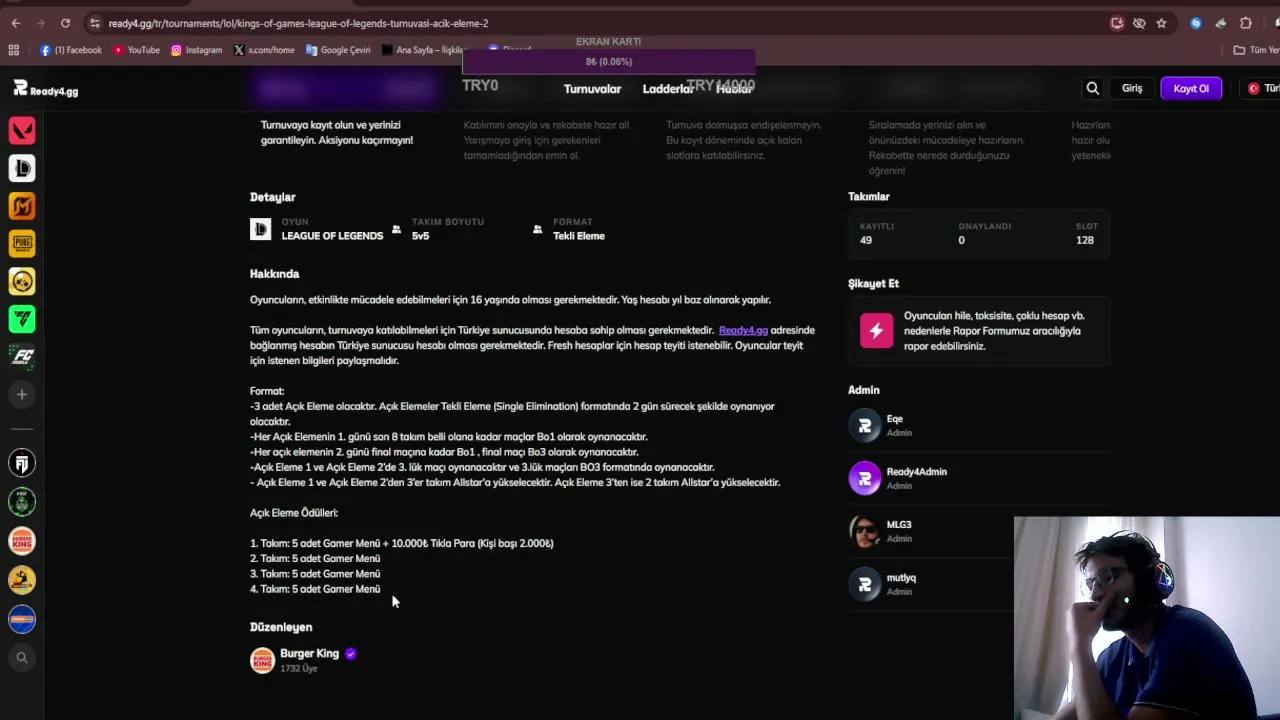Click the browser address bar URL
1280x720 pixels.
tap(298, 23)
